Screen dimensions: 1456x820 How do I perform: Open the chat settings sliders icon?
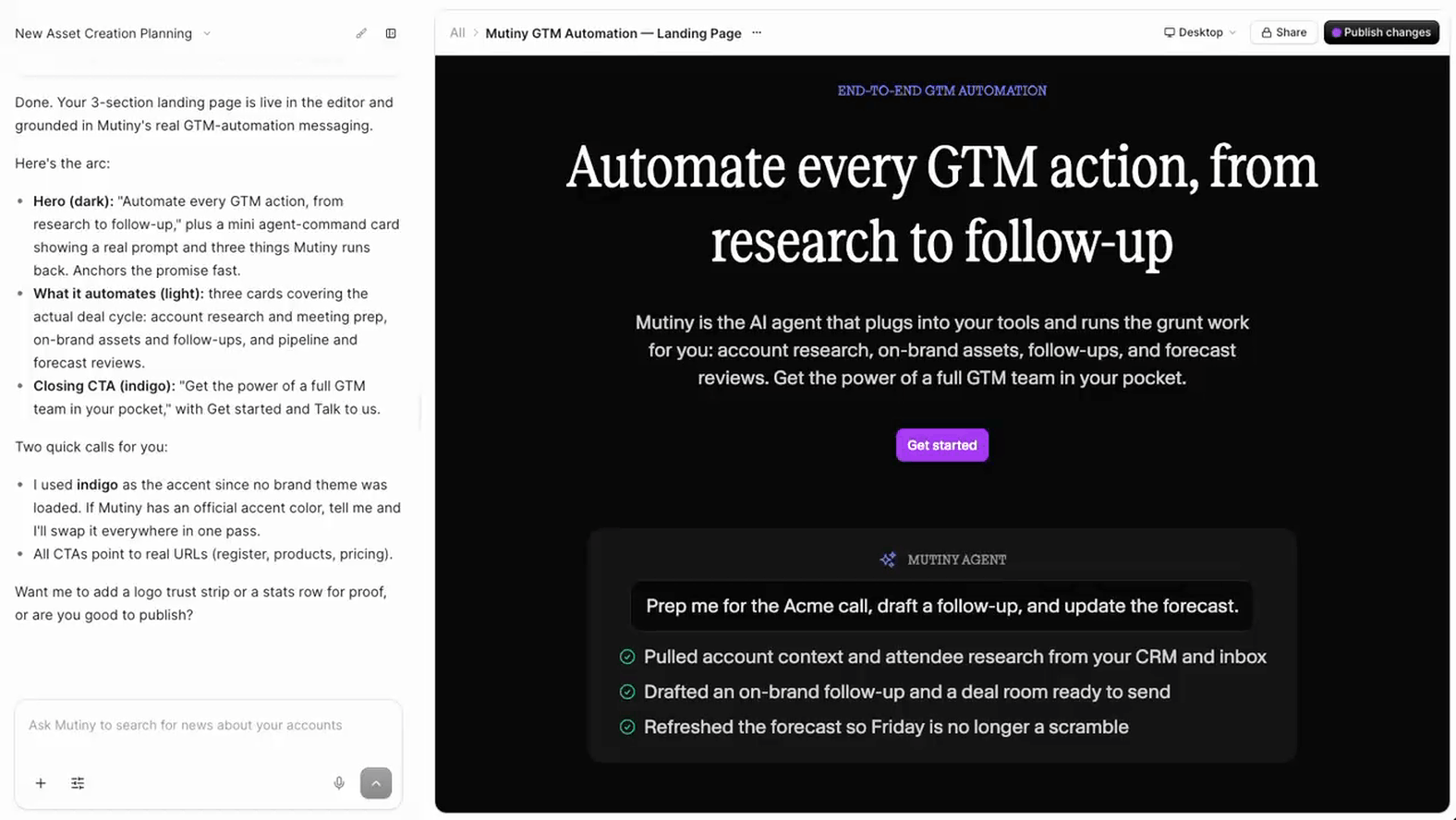(78, 783)
